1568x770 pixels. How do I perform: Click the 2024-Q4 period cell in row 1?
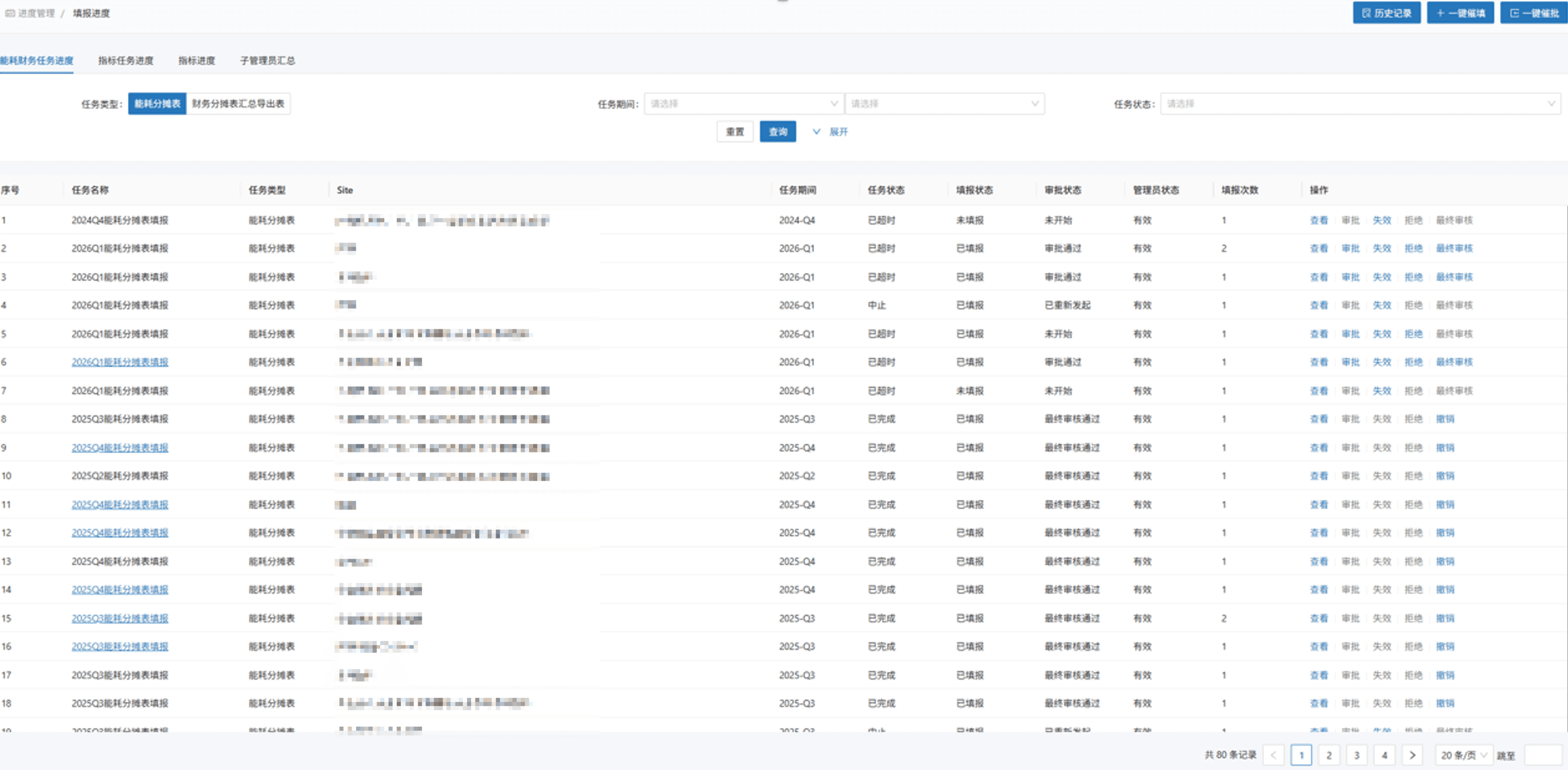tap(797, 220)
